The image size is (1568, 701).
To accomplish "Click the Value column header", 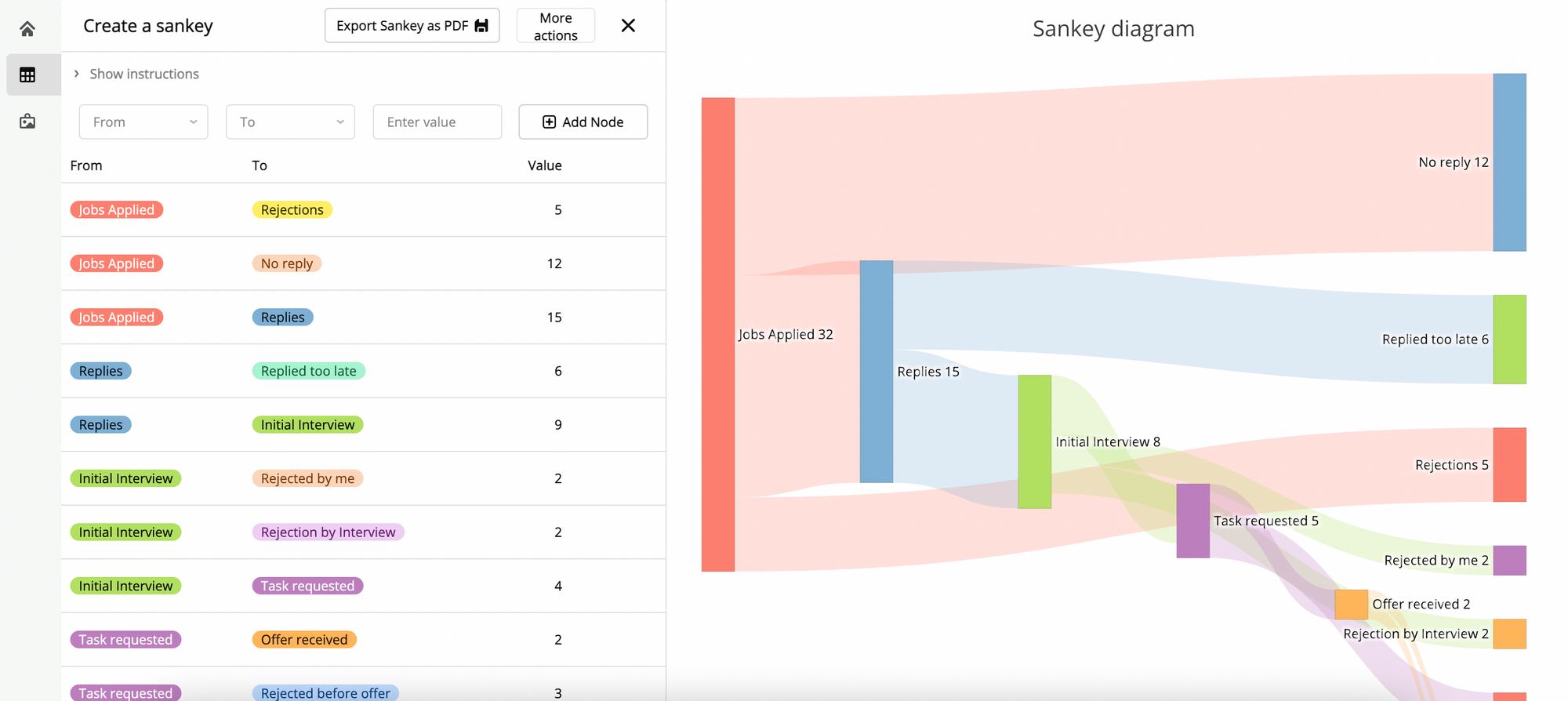I will pos(545,165).
